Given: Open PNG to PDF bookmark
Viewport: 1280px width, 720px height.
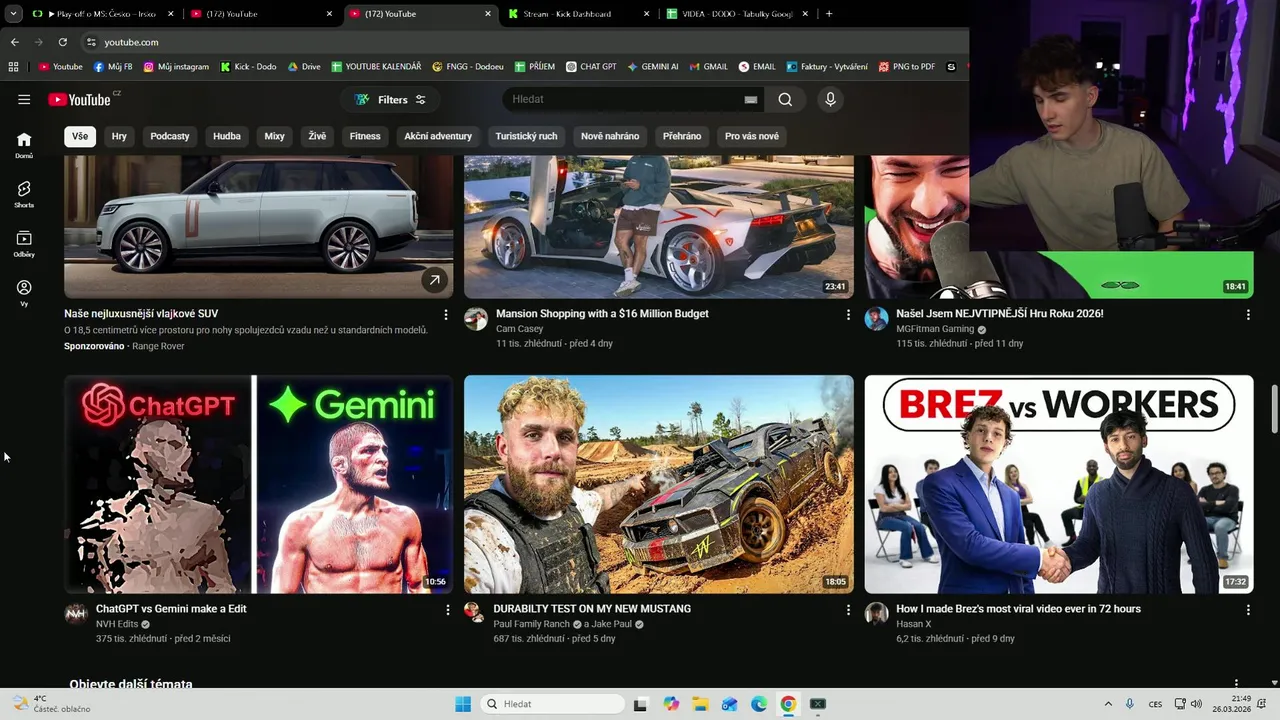Looking at the screenshot, I should (x=907, y=67).
